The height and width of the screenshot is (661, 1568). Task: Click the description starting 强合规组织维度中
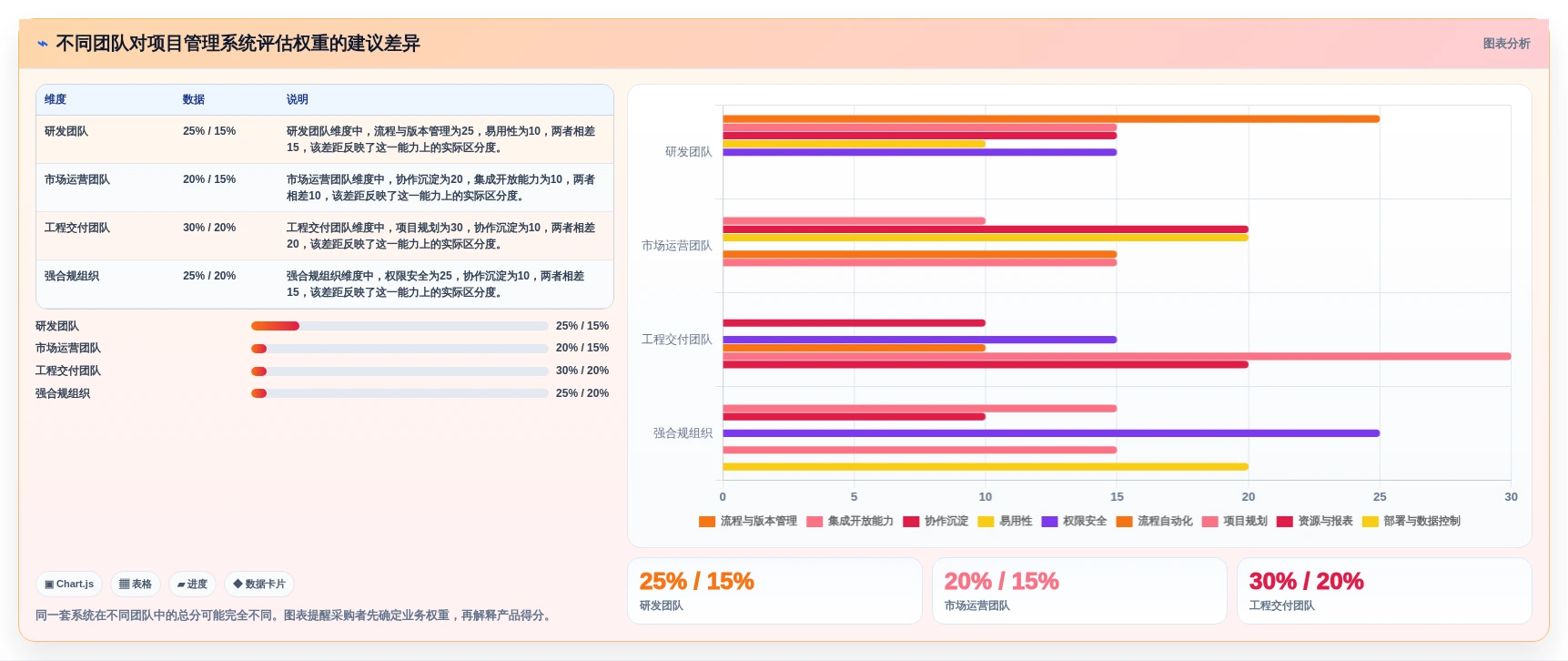pyautogui.click(x=437, y=284)
